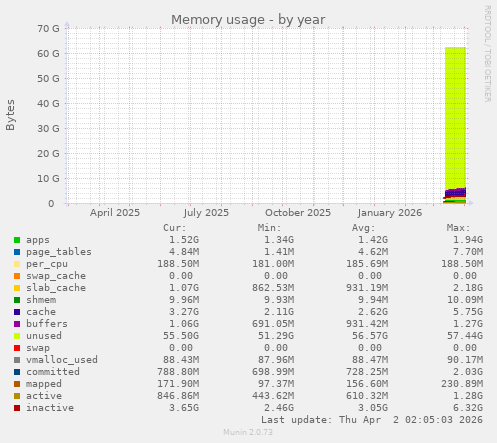Click the 'swap_cache' legend label
This screenshot has height=443, width=497.
(56, 276)
